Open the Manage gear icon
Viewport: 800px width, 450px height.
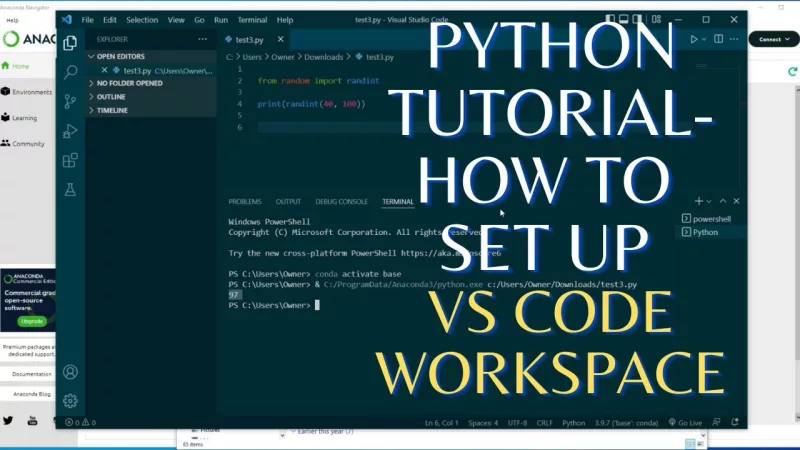pos(70,401)
